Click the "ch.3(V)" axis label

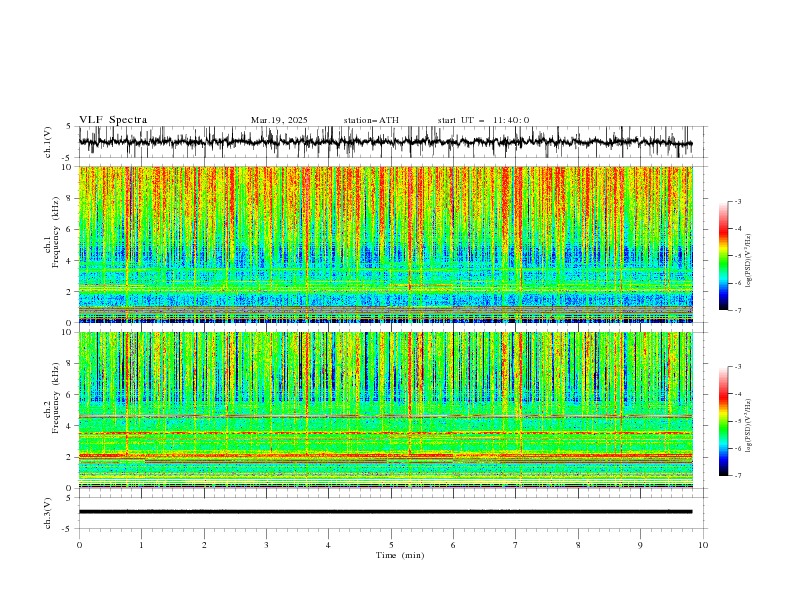(48, 513)
